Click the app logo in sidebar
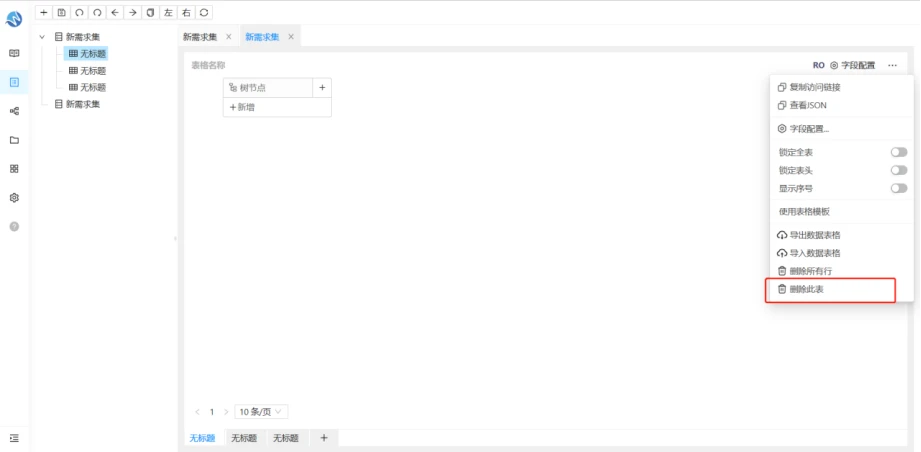The width and height of the screenshot is (921, 452). 14,19
